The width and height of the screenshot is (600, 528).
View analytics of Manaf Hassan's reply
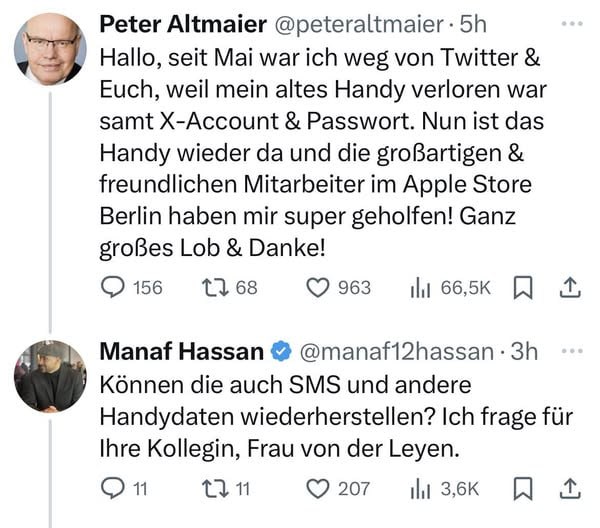[420, 488]
